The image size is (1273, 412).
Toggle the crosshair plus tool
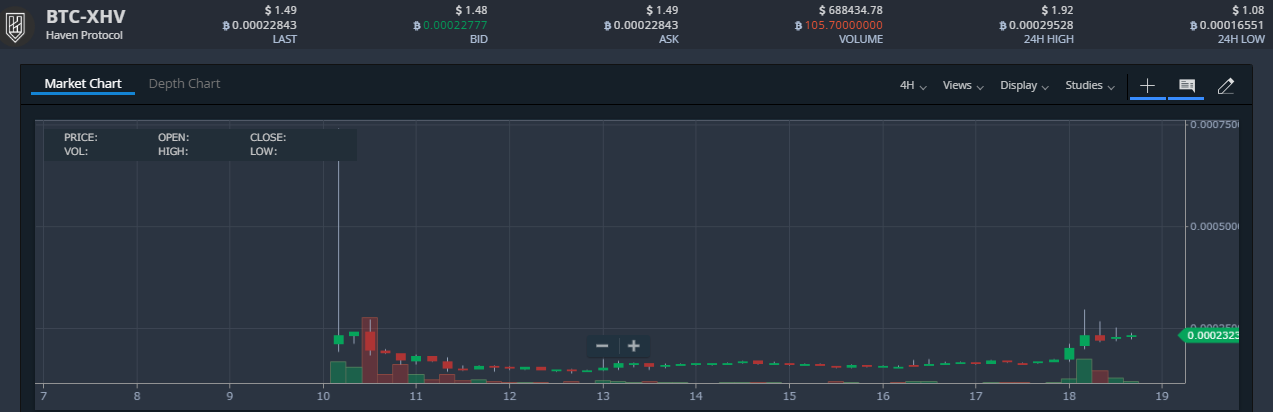(1147, 86)
